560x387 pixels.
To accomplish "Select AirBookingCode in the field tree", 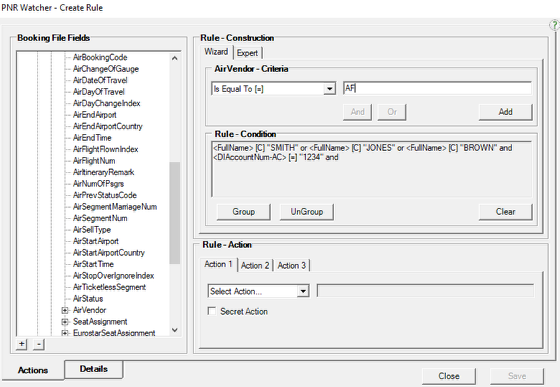I will [100, 57].
